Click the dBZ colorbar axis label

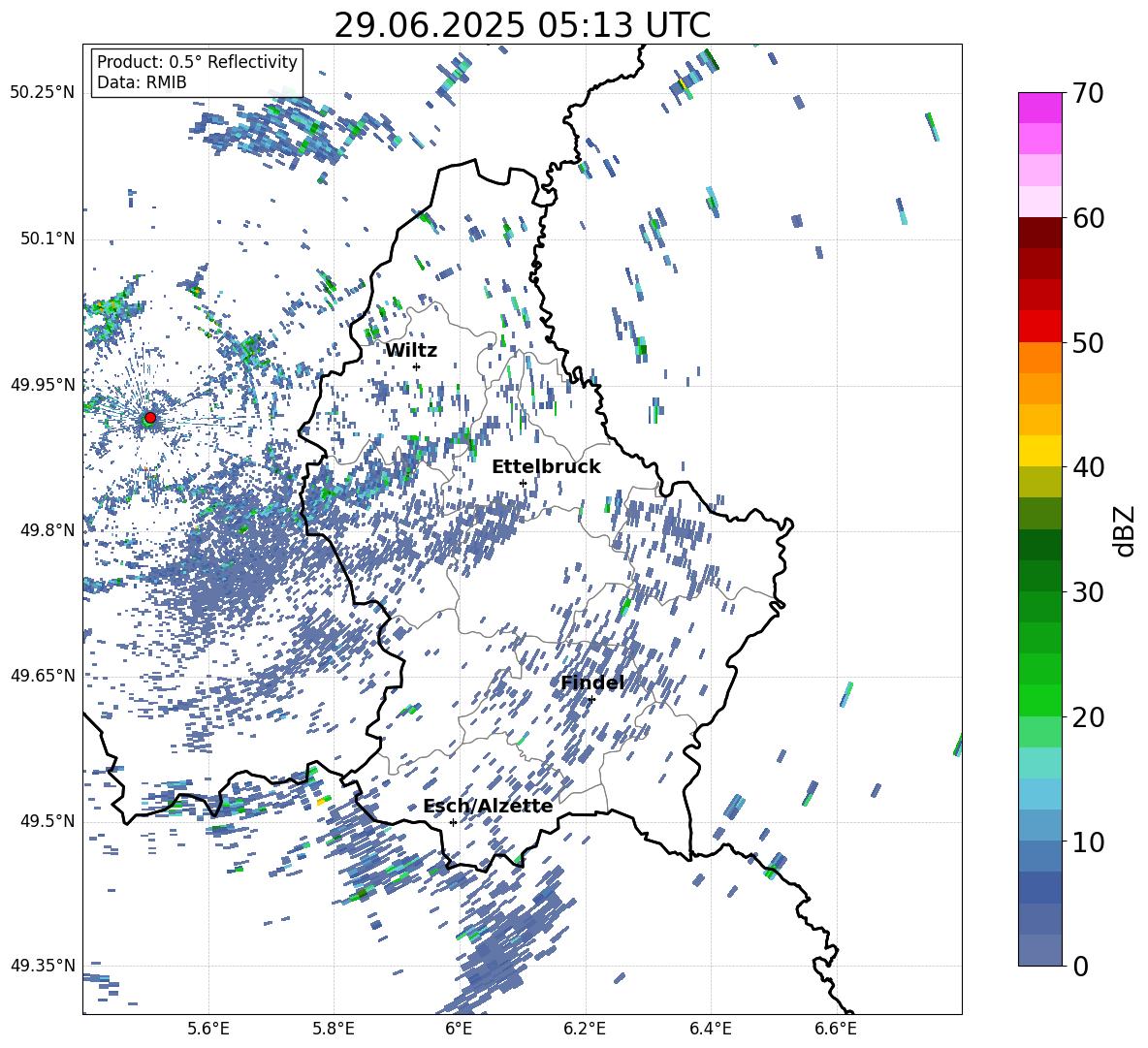(1124, 530)
